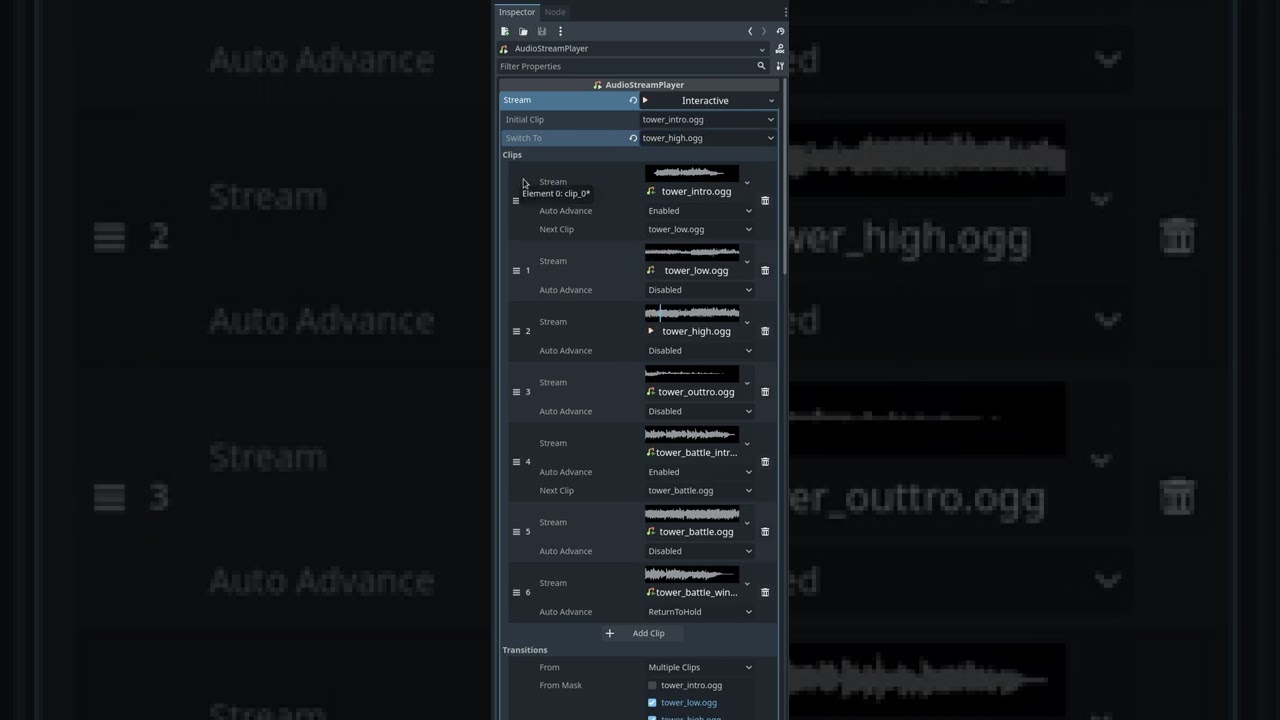Uncheck tower_low.ogg in From Mask
The image size is (1280, 720).
point(652,703)
